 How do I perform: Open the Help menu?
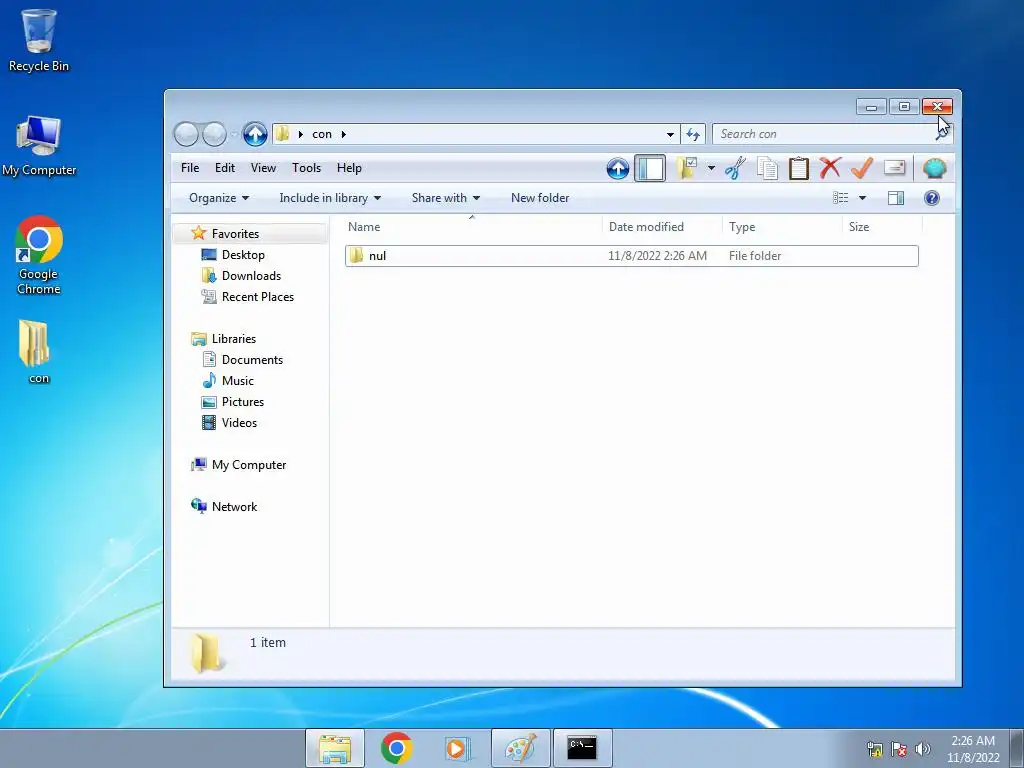[349, 168]
